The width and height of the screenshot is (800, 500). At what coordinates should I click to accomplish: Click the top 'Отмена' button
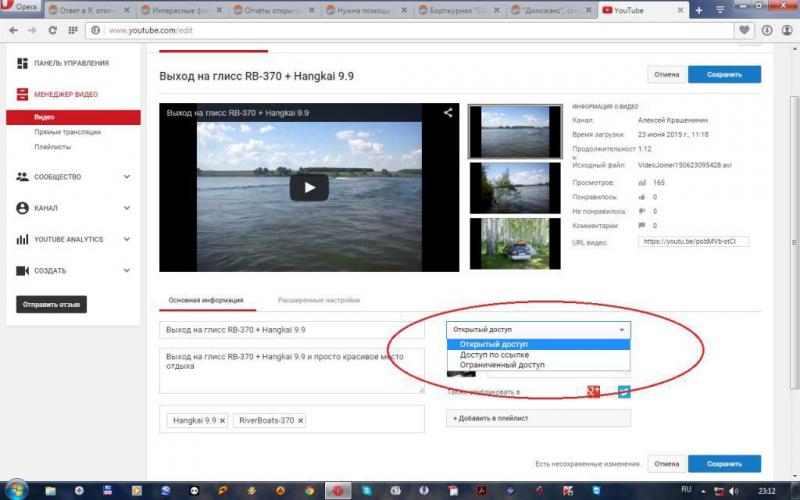point(667,74)
